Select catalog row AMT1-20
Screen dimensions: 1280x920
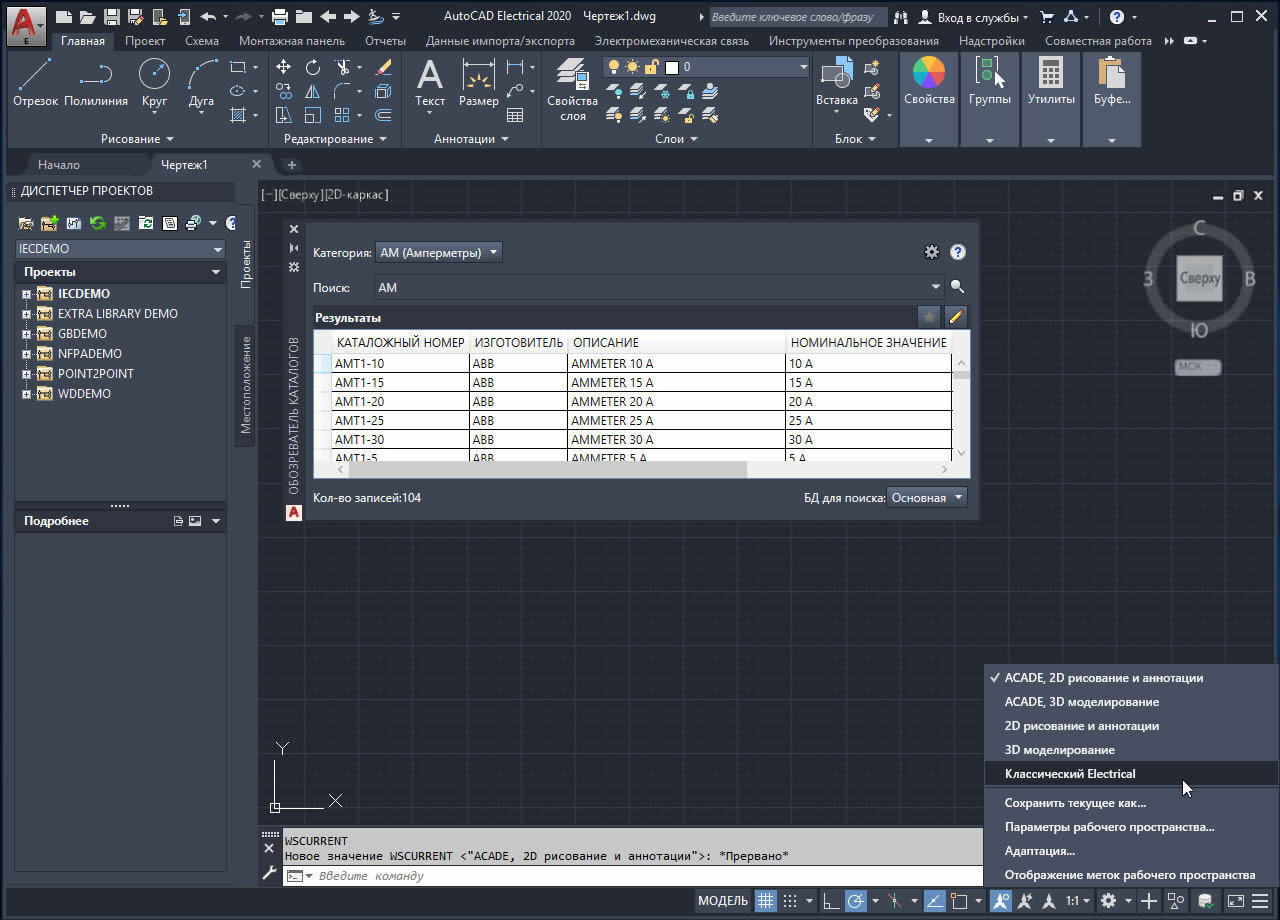click(640, 402)
